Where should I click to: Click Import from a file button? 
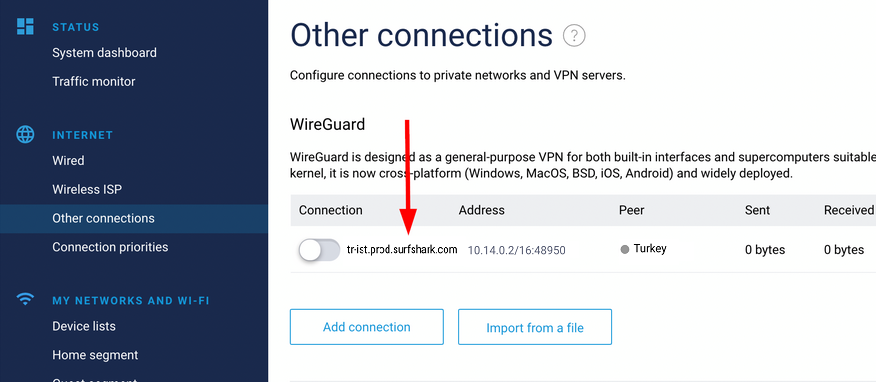tap(535, 328)
